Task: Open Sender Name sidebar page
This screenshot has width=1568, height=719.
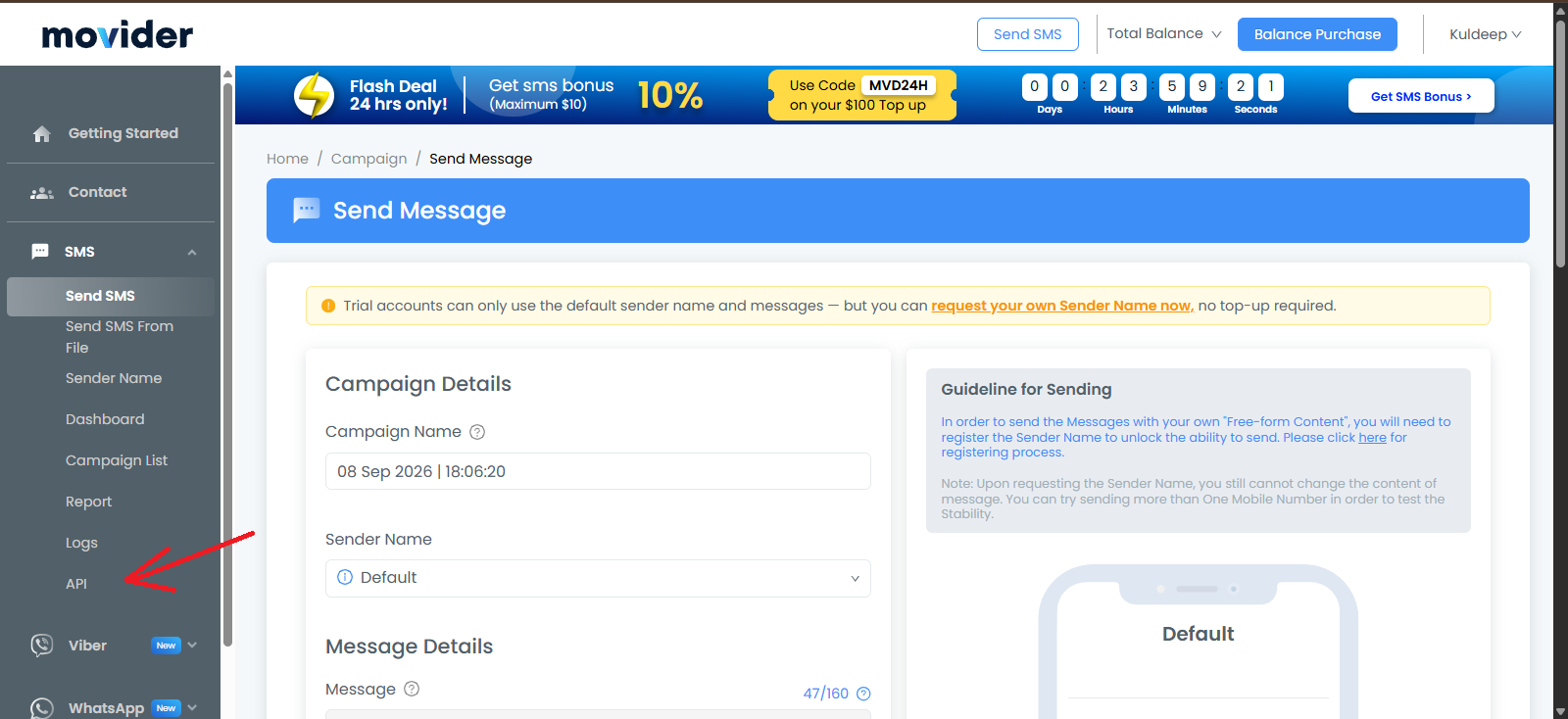Action: (114, 378)
